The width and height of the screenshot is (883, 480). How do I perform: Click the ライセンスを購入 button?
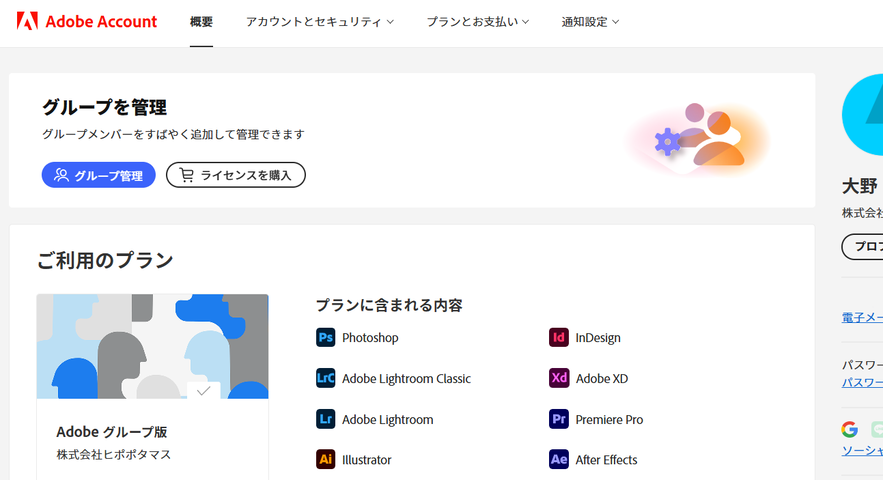236,175
